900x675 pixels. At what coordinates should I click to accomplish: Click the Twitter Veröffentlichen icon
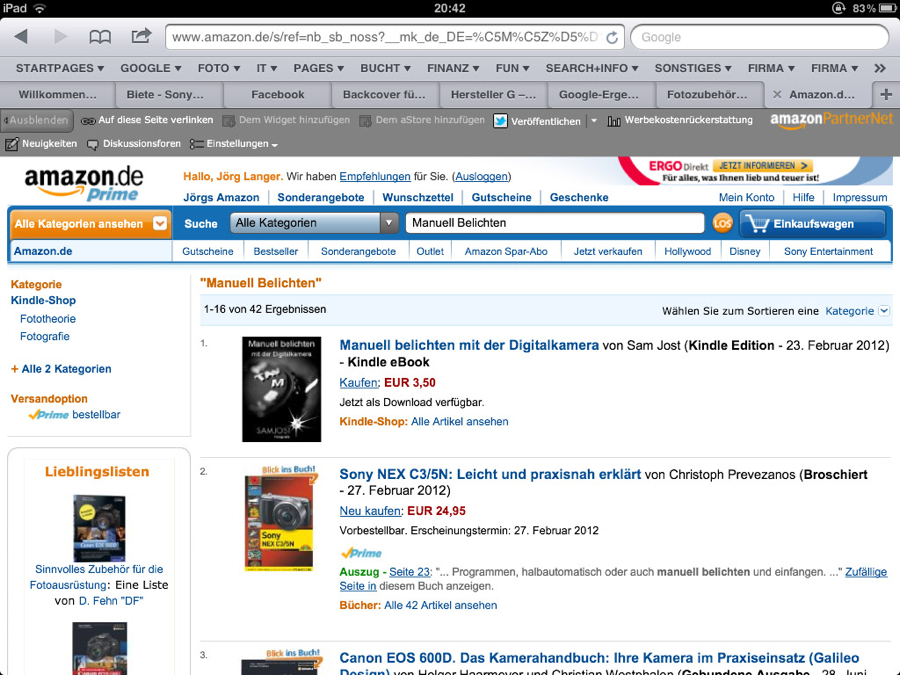click(x=500, y=121)
